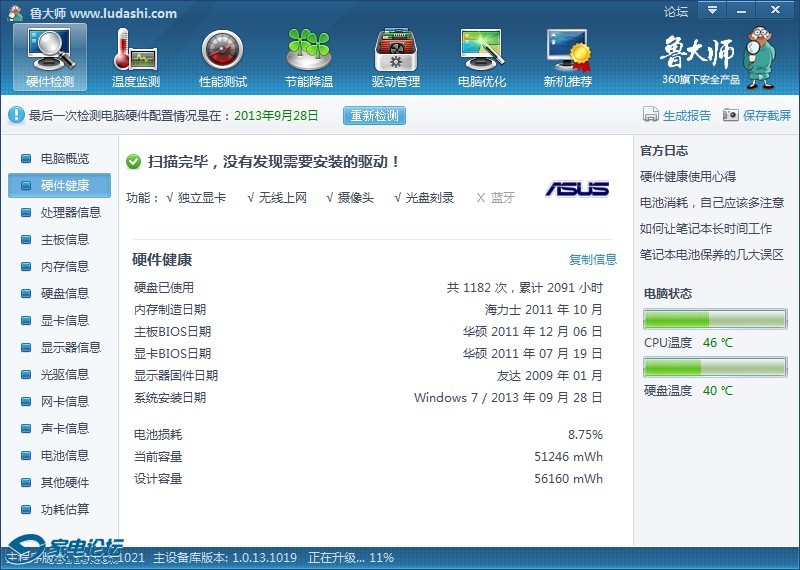The height and width of the screenshot is (570, 800).
Task: Open 节能降温 clover icon
Action: click(308, 50)
